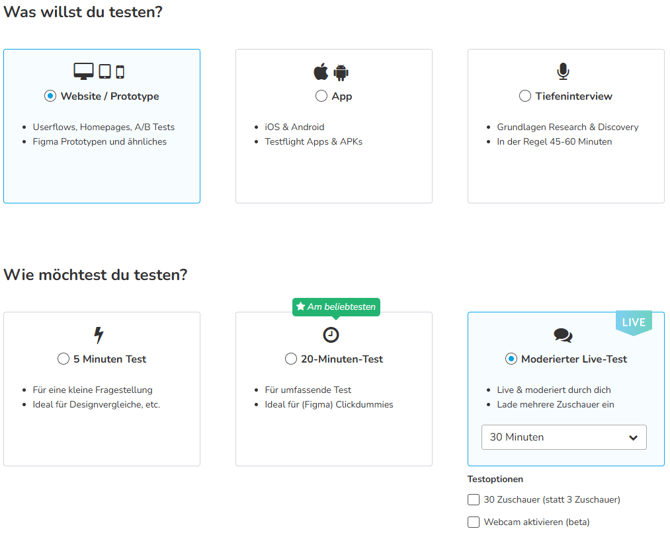The height and width of the screenshot is (533, 670).
Task: Click the Am beliebtesten badge
Action: 336,307
